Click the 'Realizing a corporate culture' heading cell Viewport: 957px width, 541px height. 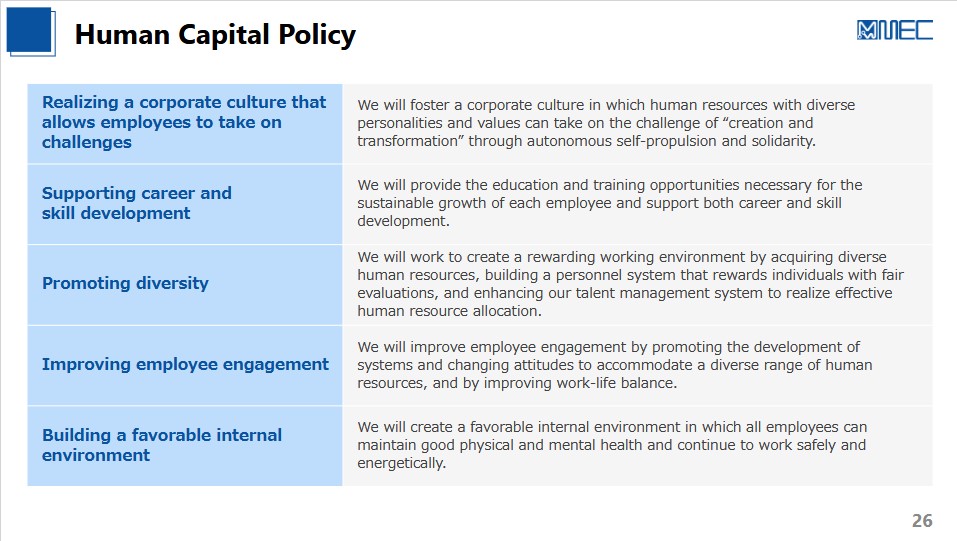pos(184,123)
